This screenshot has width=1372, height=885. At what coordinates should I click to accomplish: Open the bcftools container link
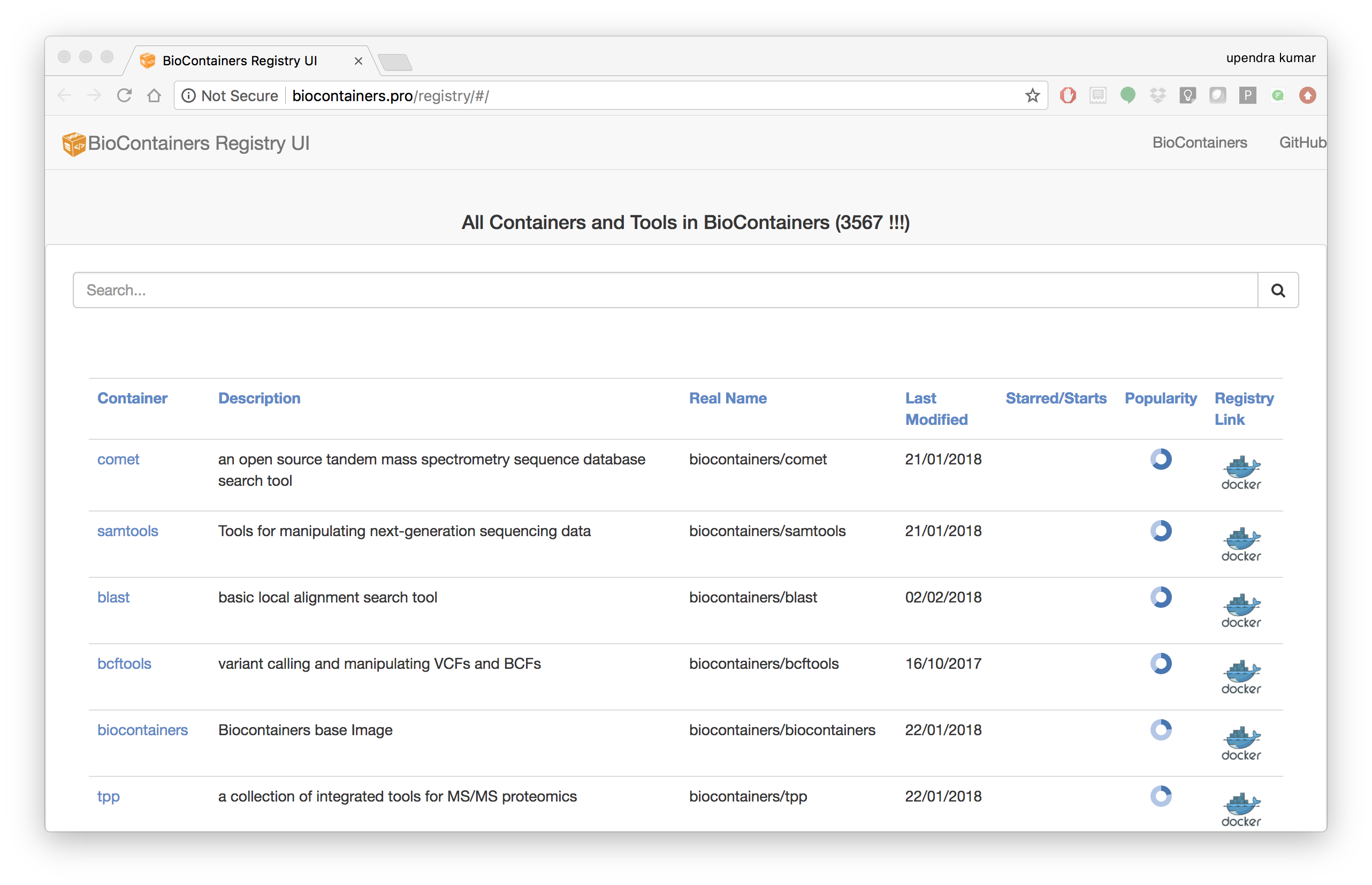pyautogui.click(x=124, y=663)
